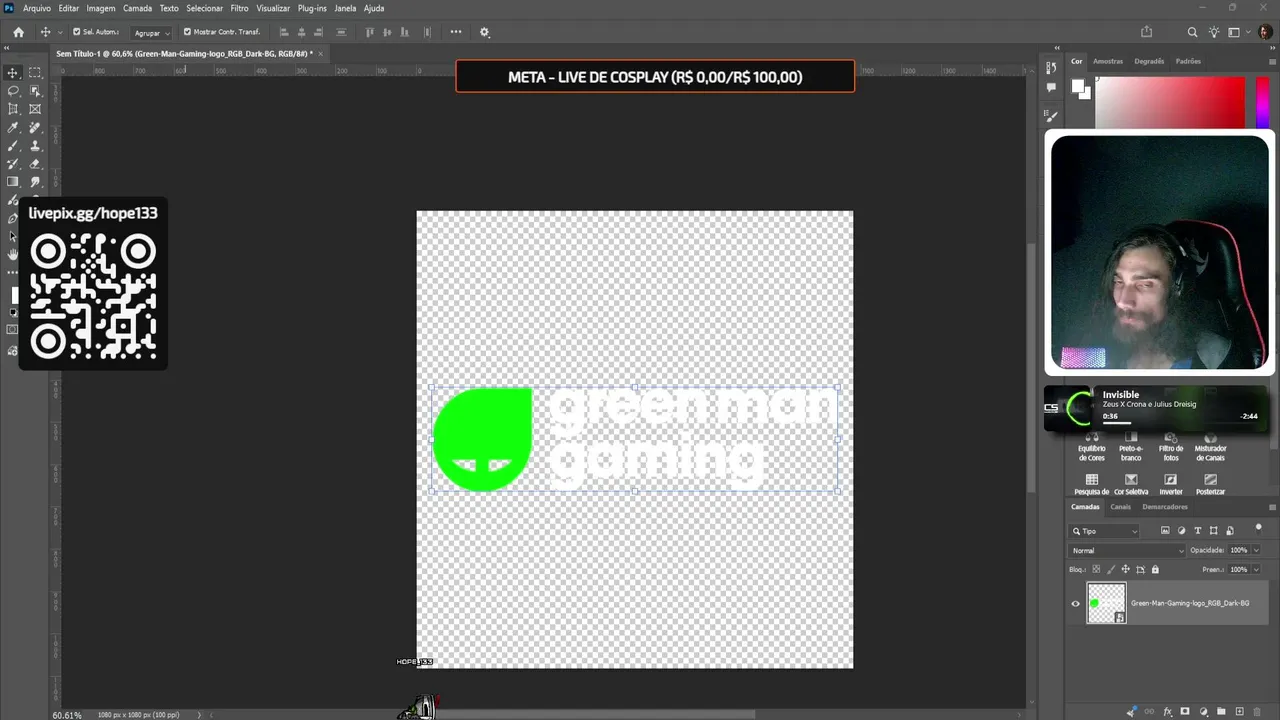Select the Frame tool
This screenshot has height=720, width=1280.
click(x=35, y=109)
